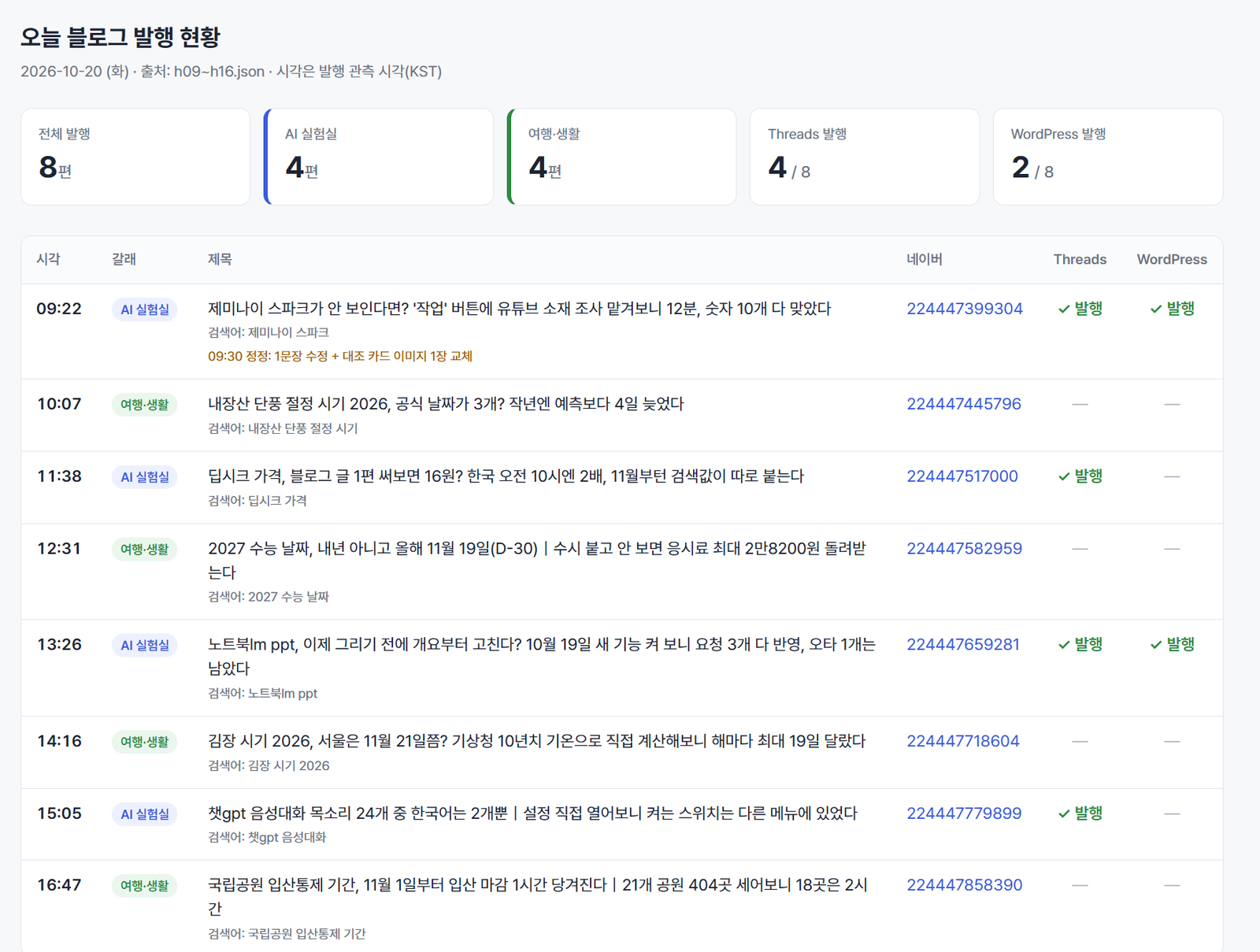Open Naver post link 224447659281
This screenshot has width=1260, height=952.
[x=963, y=645]
